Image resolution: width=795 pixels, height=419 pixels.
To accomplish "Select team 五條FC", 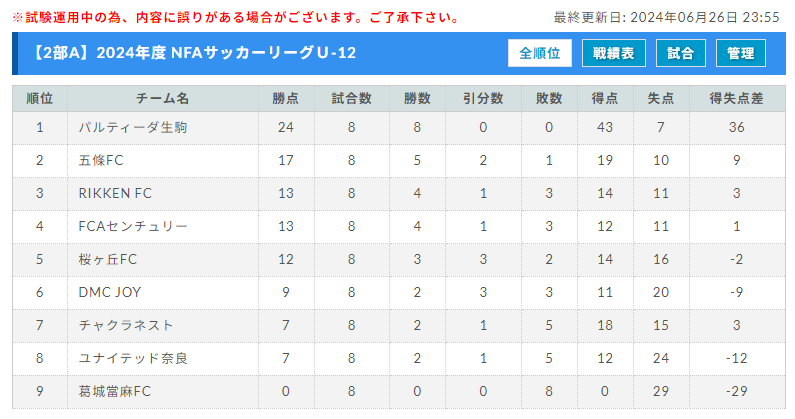I will click(x=101, y=160).
